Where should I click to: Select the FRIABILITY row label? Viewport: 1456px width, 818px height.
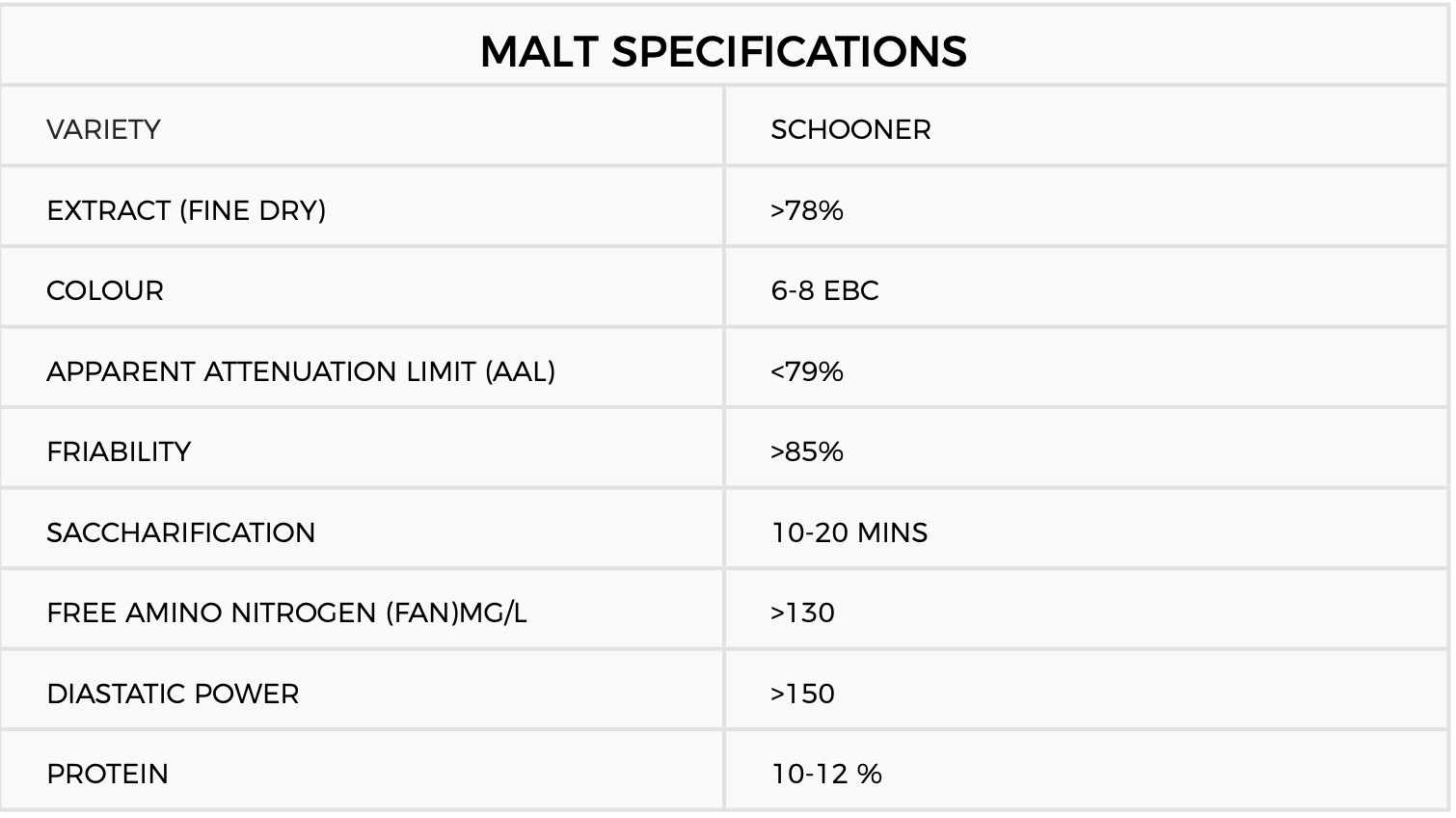pos(119,451)
